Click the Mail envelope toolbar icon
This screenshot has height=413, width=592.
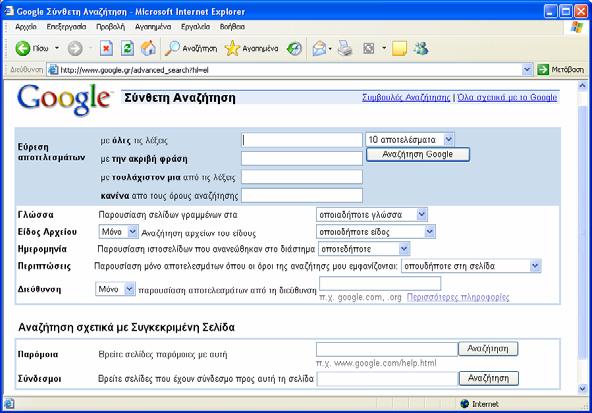[319, 48]
